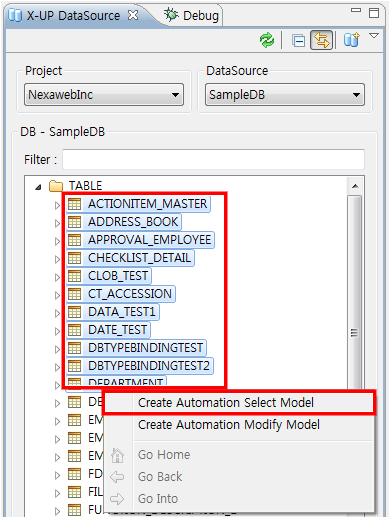
Task: Click the scroll up arrow of table list
Action: coord(355,186)
